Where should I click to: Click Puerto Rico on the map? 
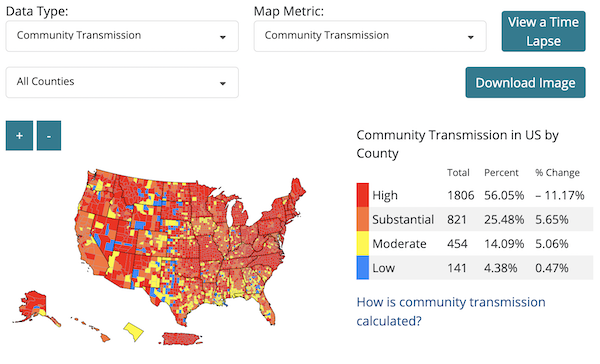pos(182,338)
